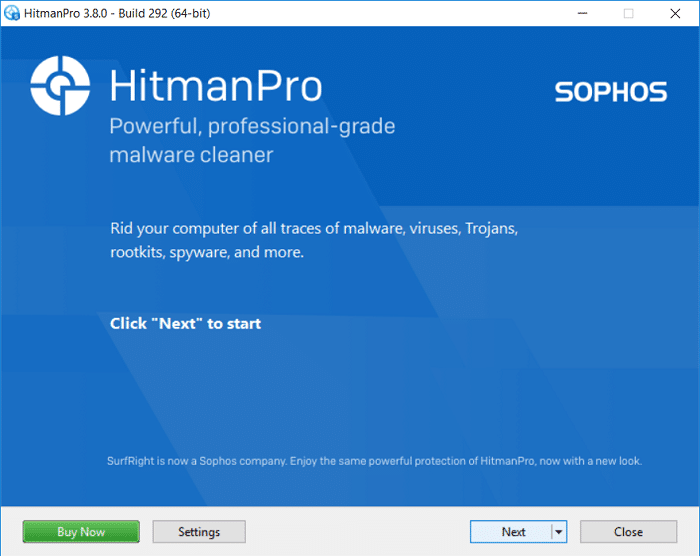Click the "Powerful, professional-grade" tagline line
The image size is (700, 556).
252,127
